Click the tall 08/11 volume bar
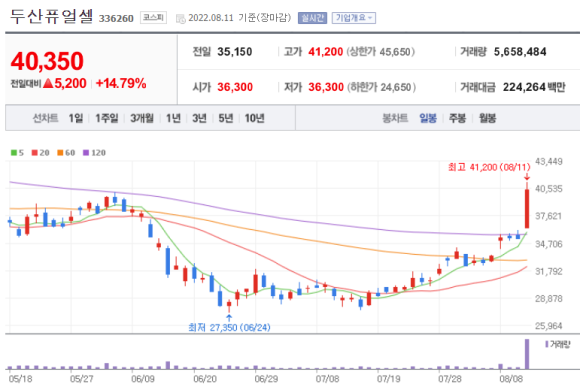This screenshot has height=390, width=580. [527, 354]
